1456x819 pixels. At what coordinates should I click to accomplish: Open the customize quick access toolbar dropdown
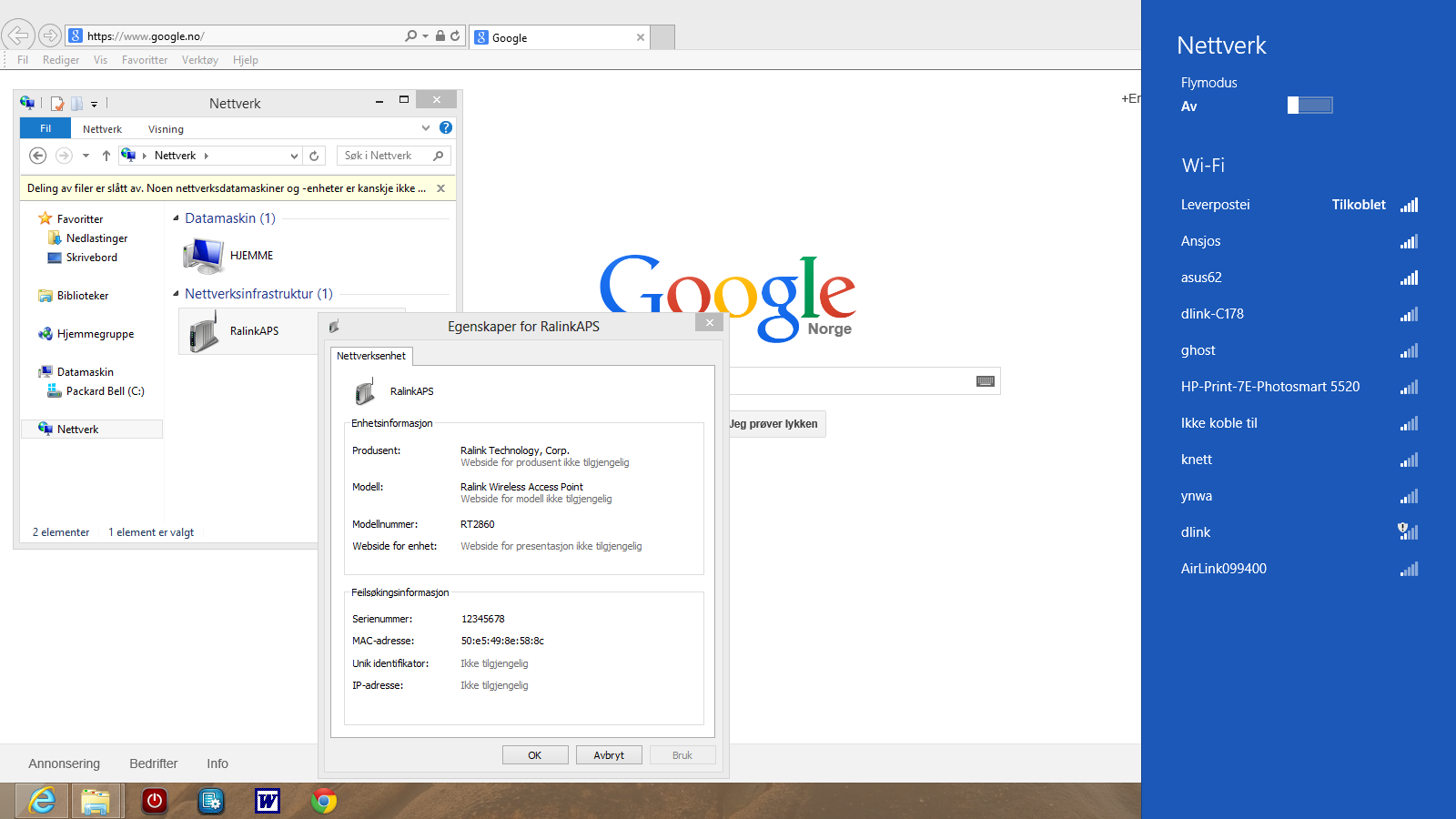pyautogui.click(x=94, y=104)
